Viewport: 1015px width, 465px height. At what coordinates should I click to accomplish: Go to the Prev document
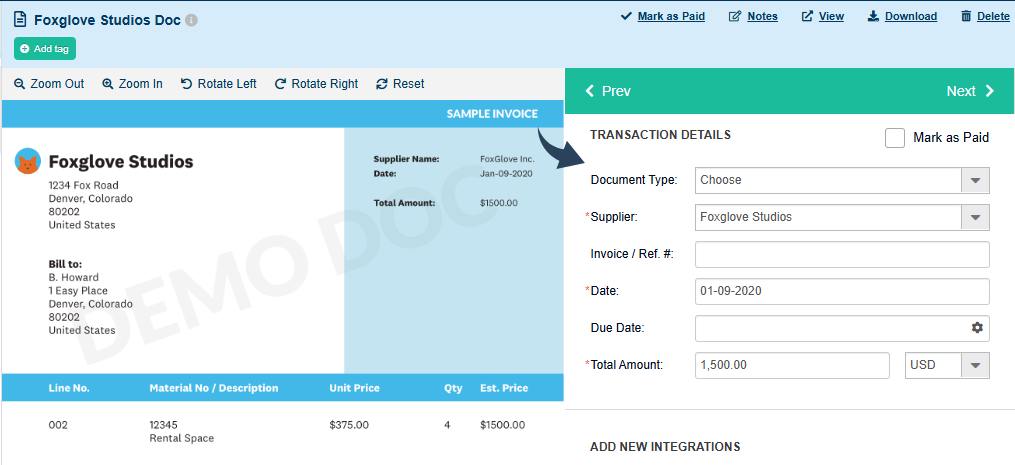click(608, 91)
